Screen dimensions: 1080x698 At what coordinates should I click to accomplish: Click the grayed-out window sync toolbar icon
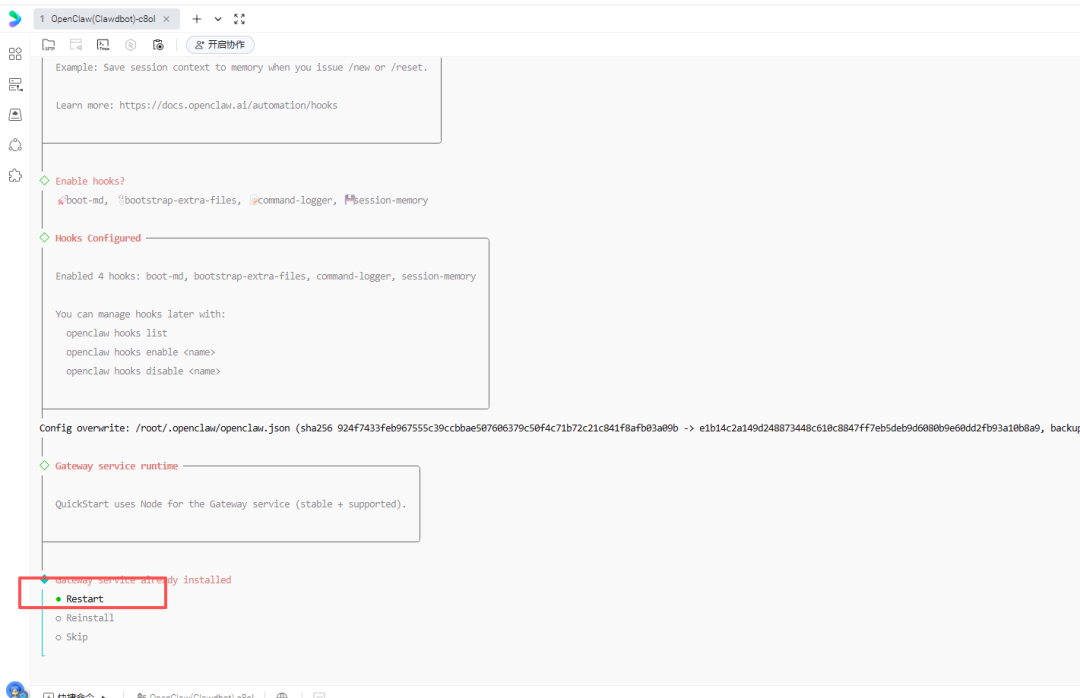pos(76,45)
